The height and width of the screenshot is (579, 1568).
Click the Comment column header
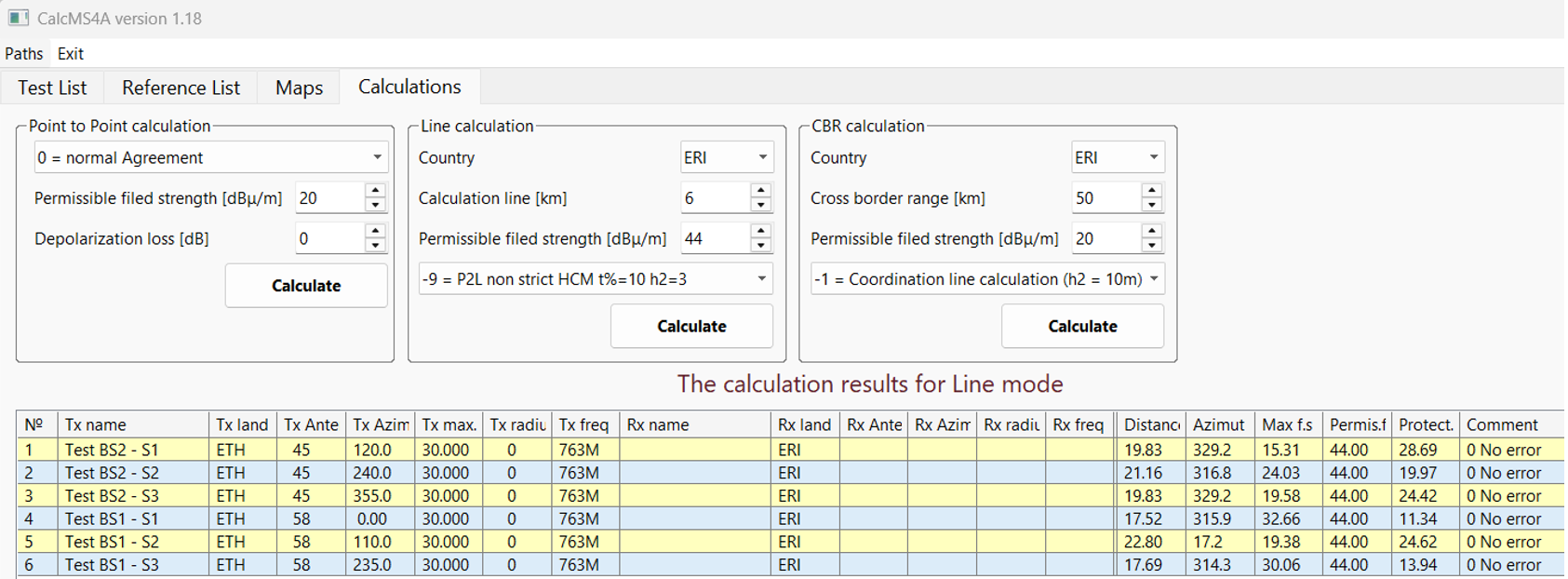click(1513, 424)
